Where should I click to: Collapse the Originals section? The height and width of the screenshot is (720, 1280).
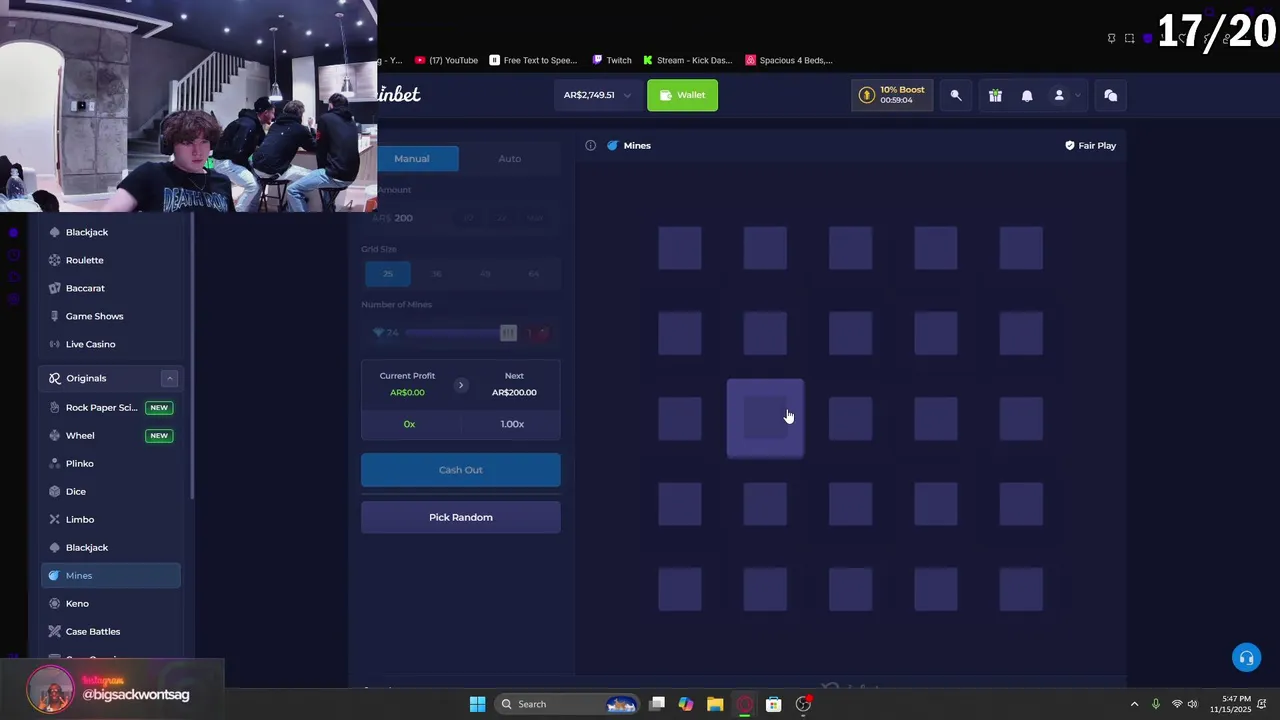pos(170,378)
